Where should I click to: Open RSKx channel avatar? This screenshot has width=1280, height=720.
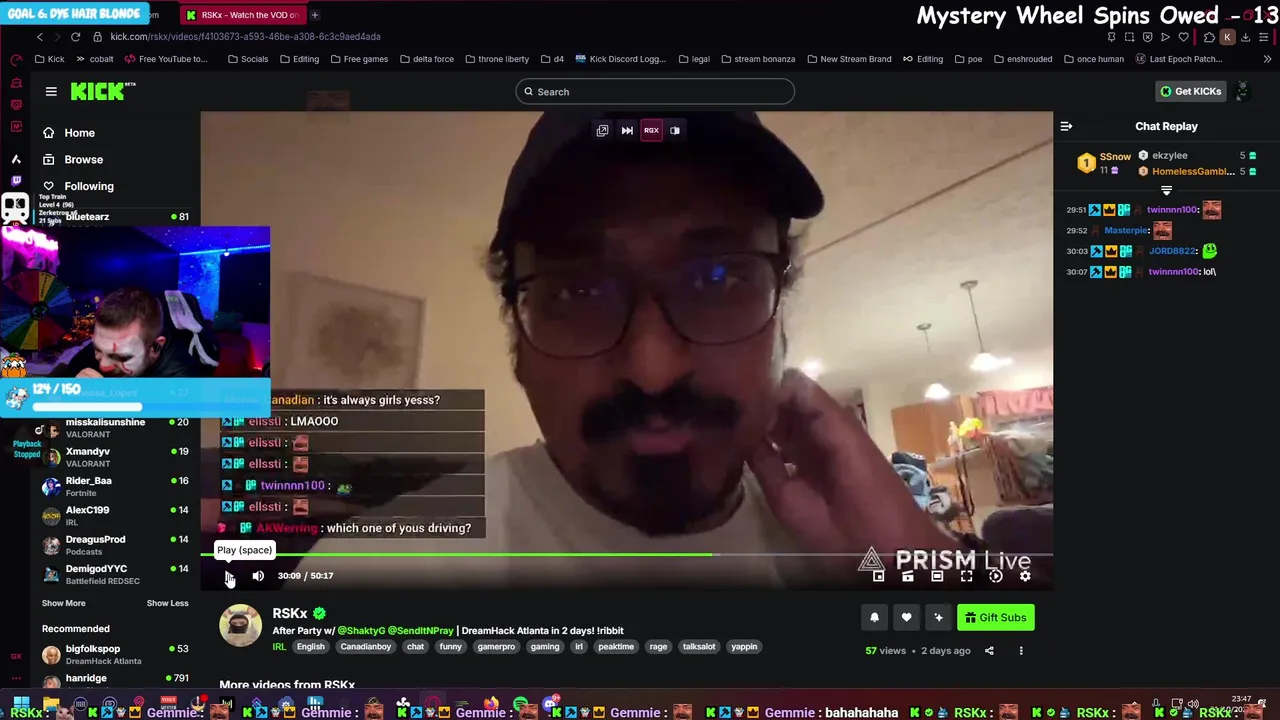240,626
